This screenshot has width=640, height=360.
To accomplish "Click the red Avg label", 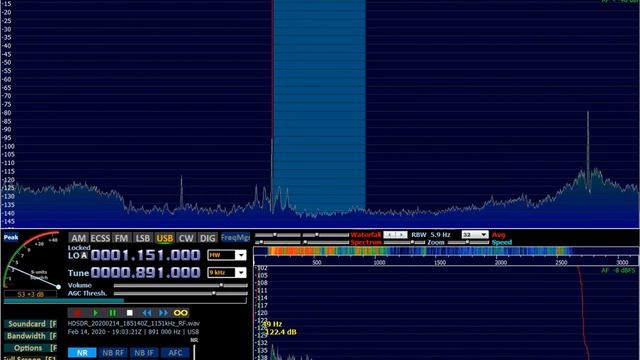I will tap(498, 235).
